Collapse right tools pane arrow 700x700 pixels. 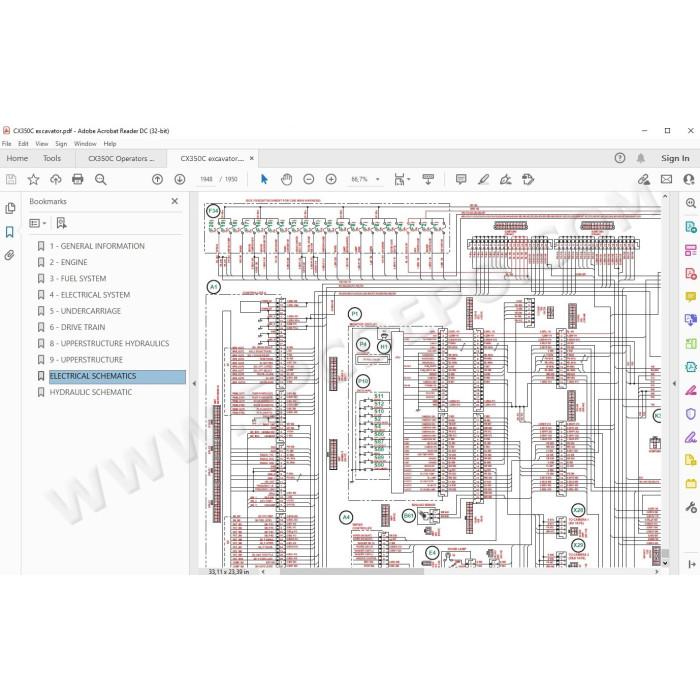[674, 383]
